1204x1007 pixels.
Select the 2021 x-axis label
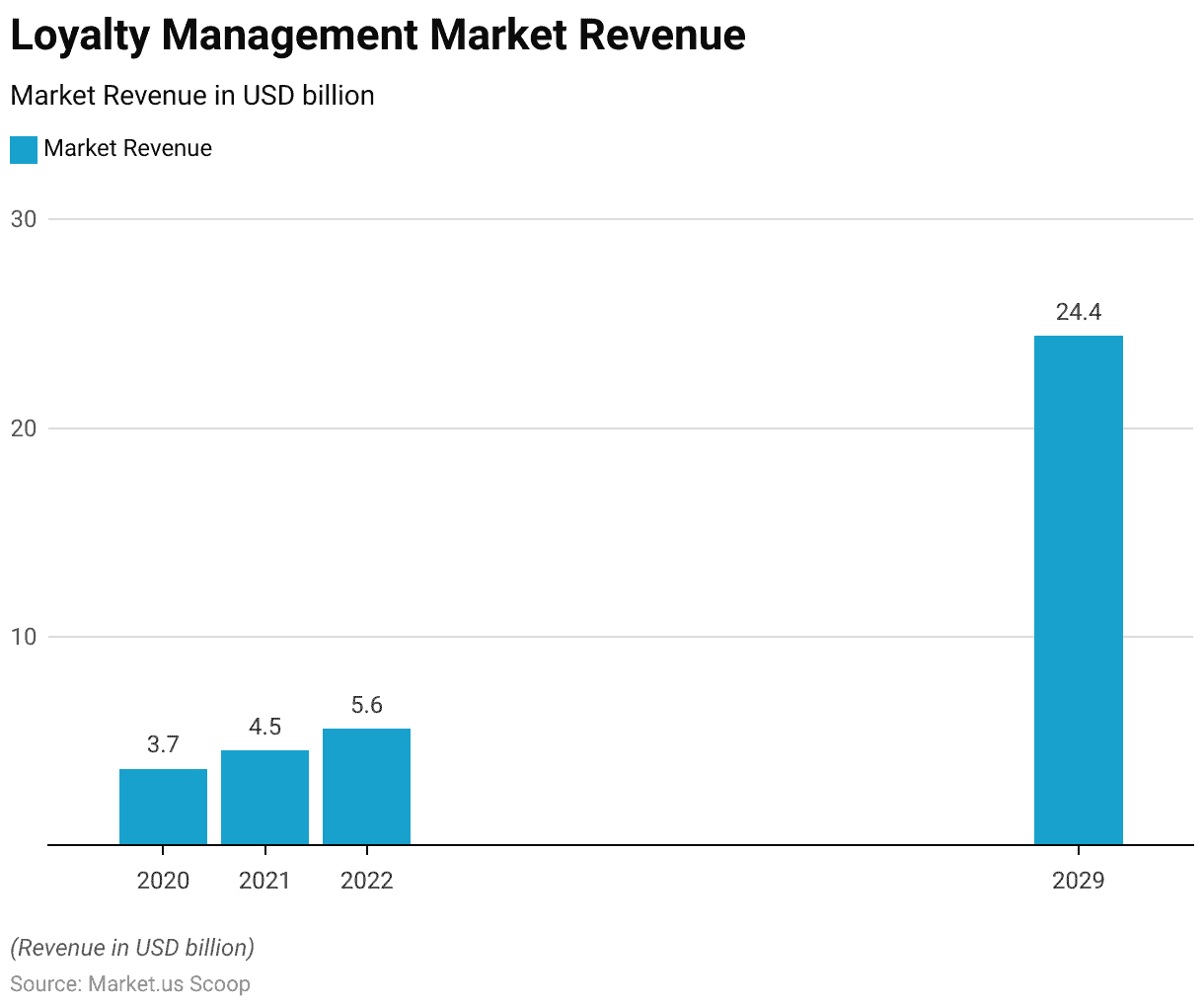coord(264,881)
